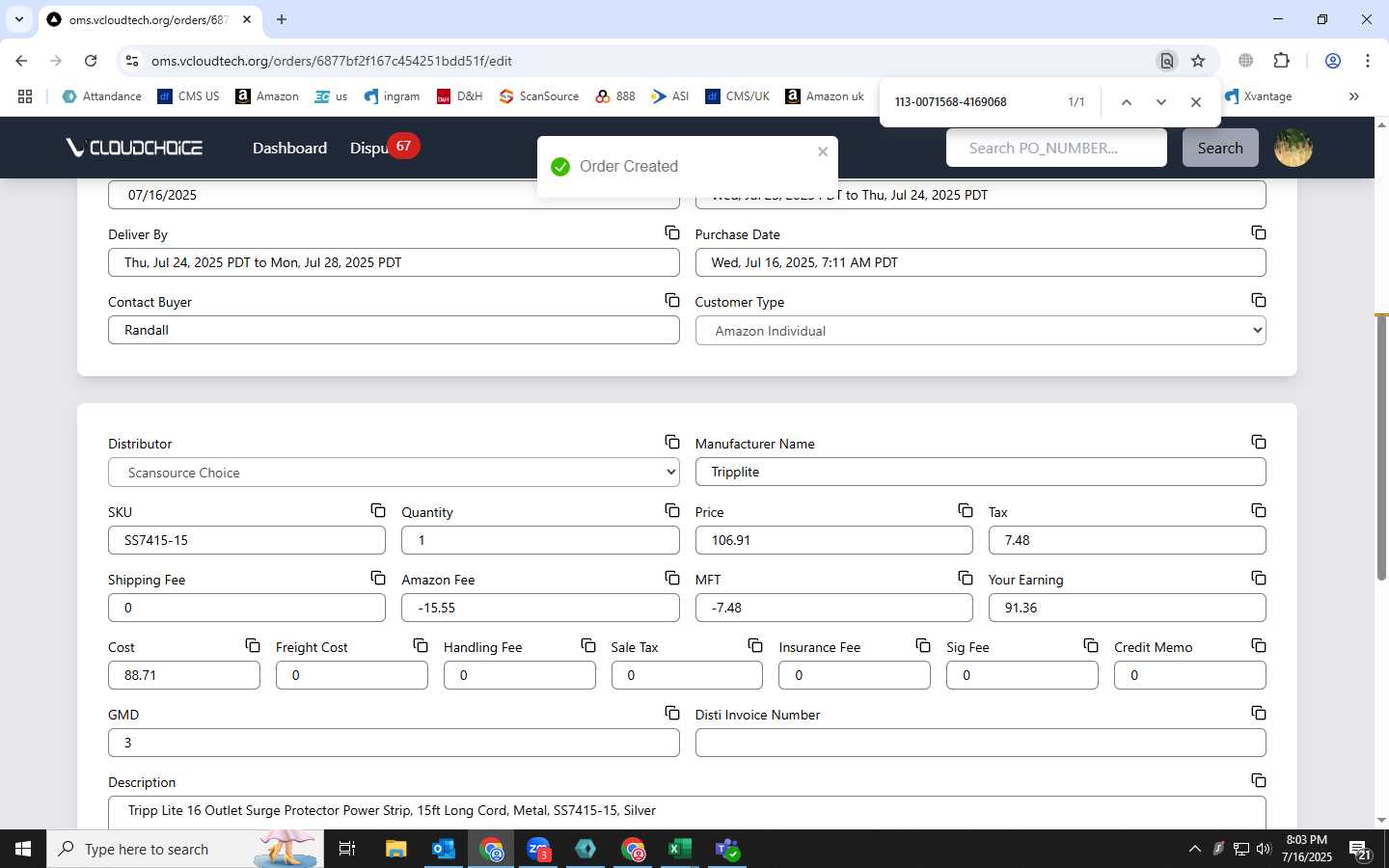The height and width of the screenshot is (868, 1389).
Task: Click the page vertical scrollbar
Action: (1381, 448)
